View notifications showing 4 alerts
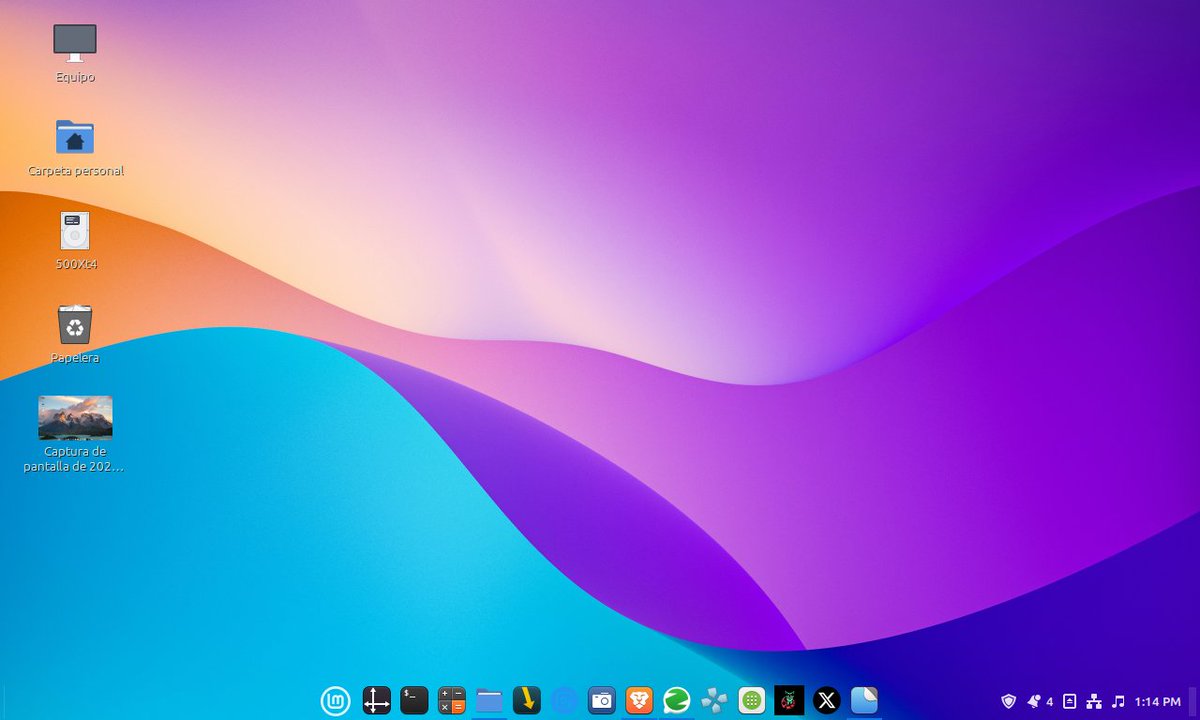The image size is (1200, 720). point(1037,700)
